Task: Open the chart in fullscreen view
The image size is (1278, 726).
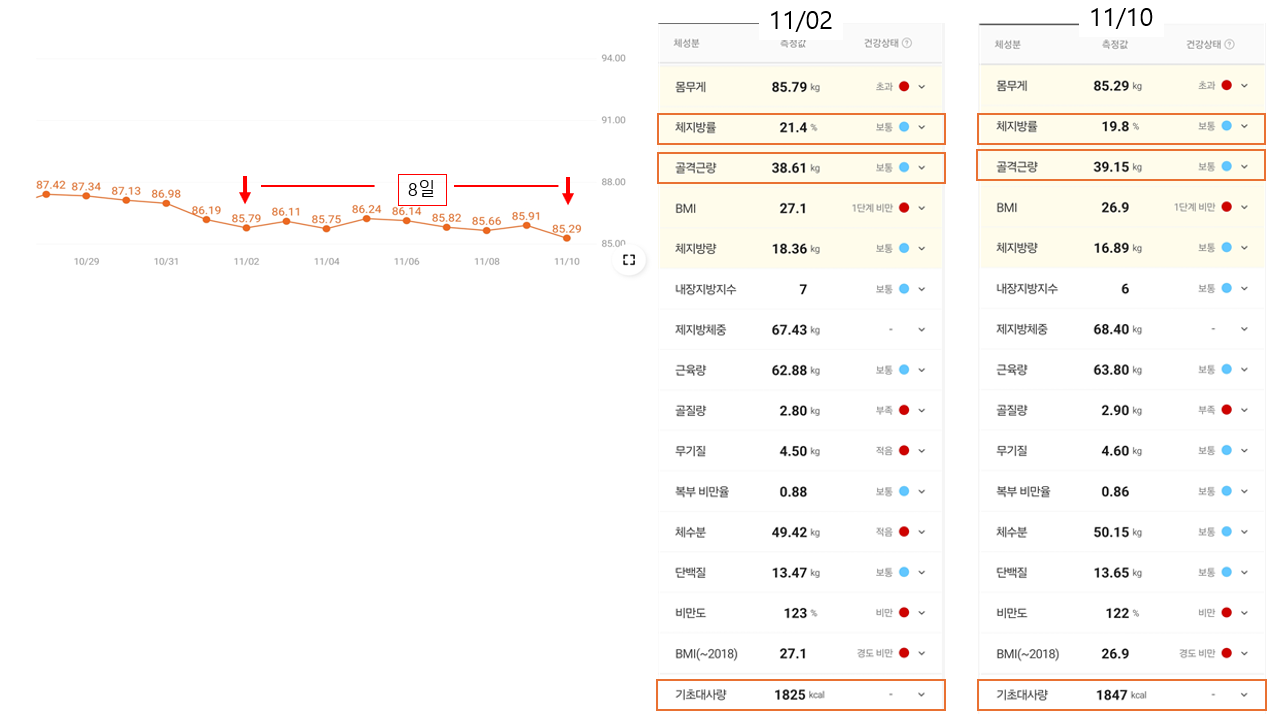Action: 628,260
